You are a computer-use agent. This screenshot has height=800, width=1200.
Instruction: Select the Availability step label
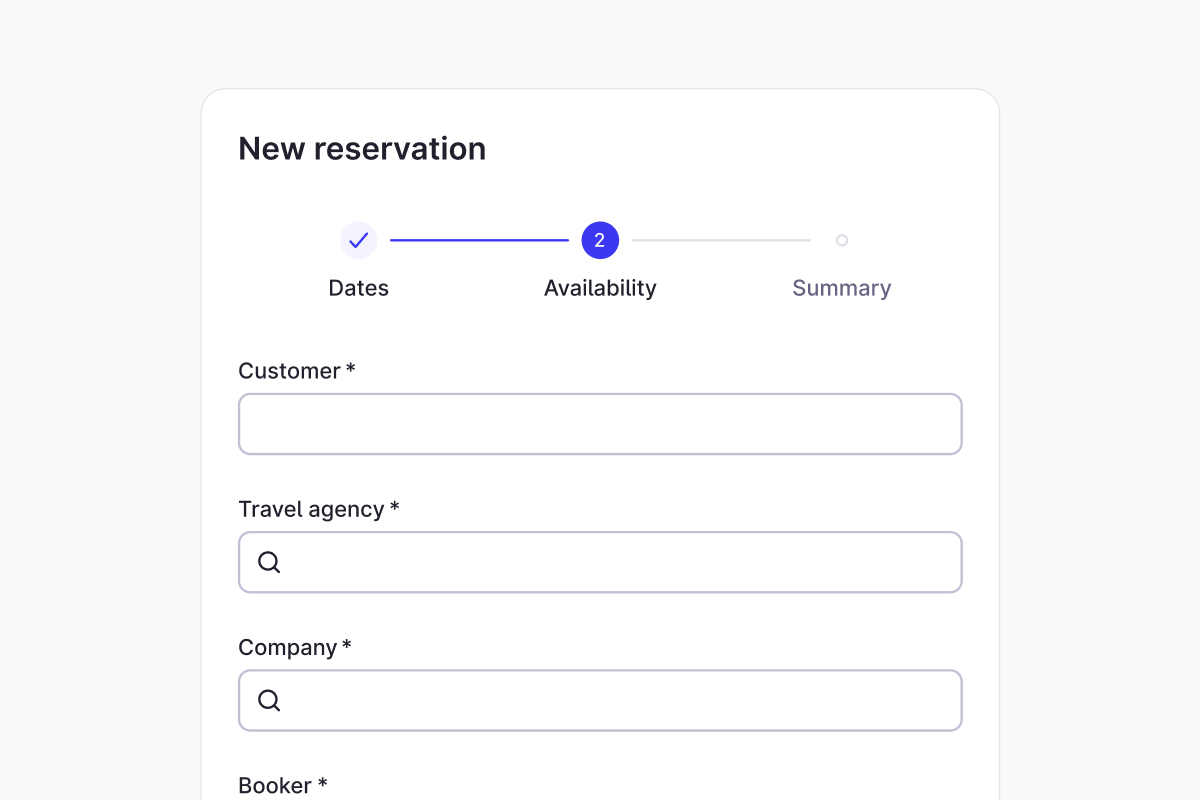(600, 288)
